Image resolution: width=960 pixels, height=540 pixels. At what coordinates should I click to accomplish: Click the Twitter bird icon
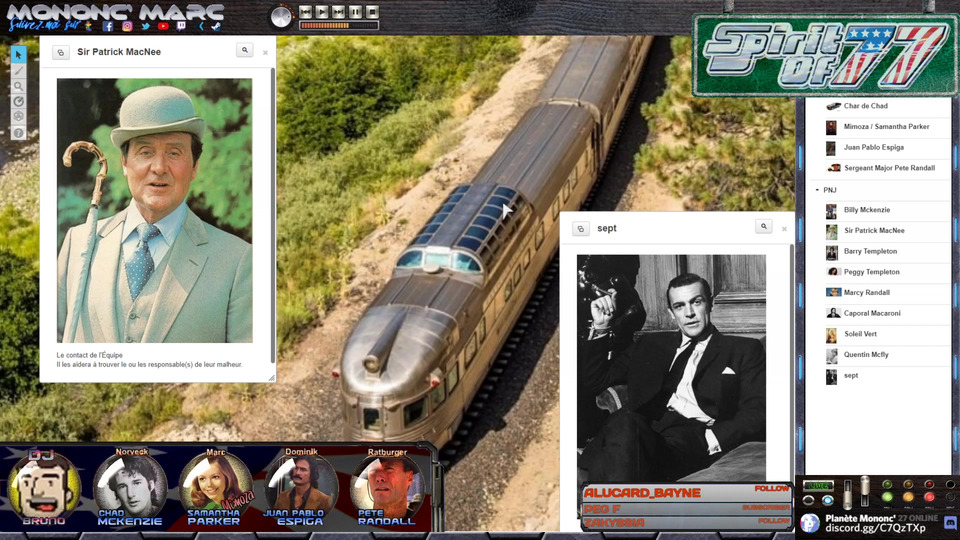(x=146, y=26)
